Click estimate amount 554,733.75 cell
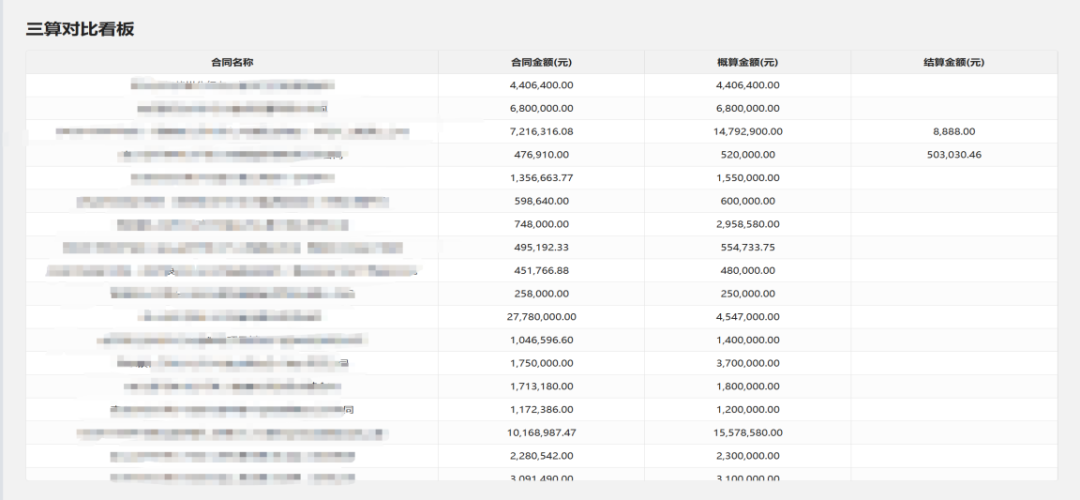 747,247
